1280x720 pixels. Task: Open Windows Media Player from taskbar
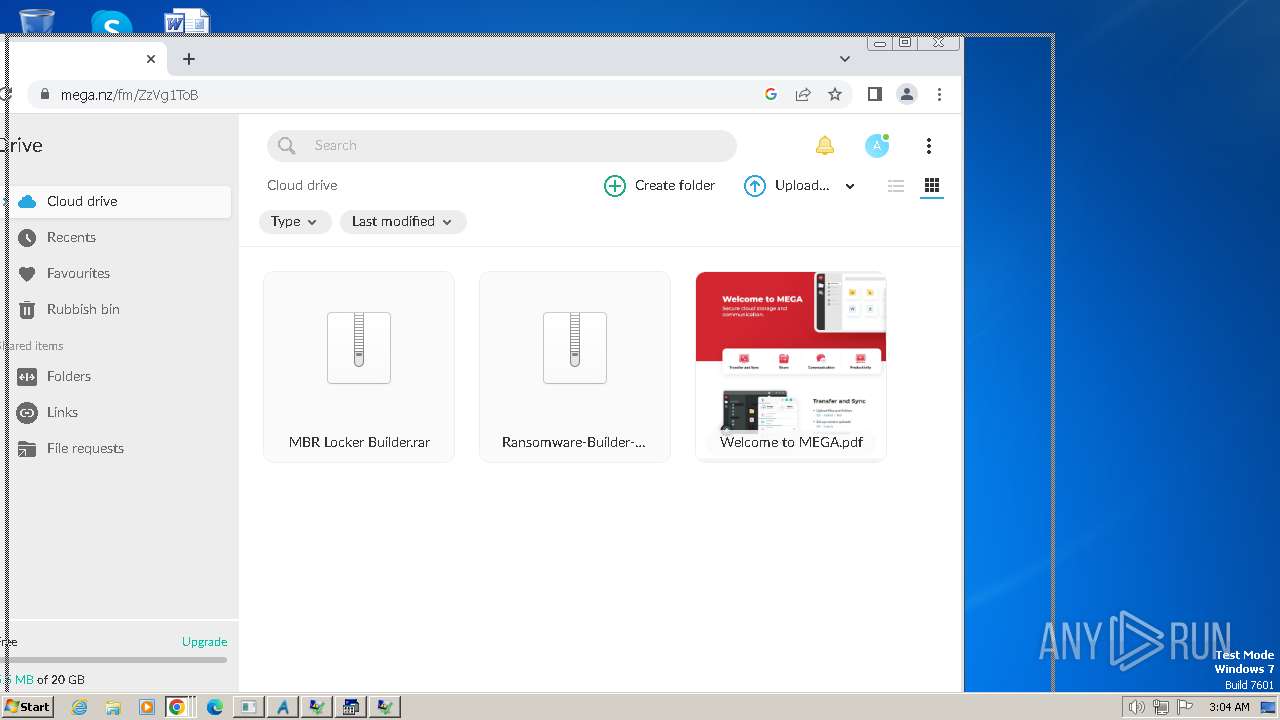pyautogui.click(x=147, y=707)
